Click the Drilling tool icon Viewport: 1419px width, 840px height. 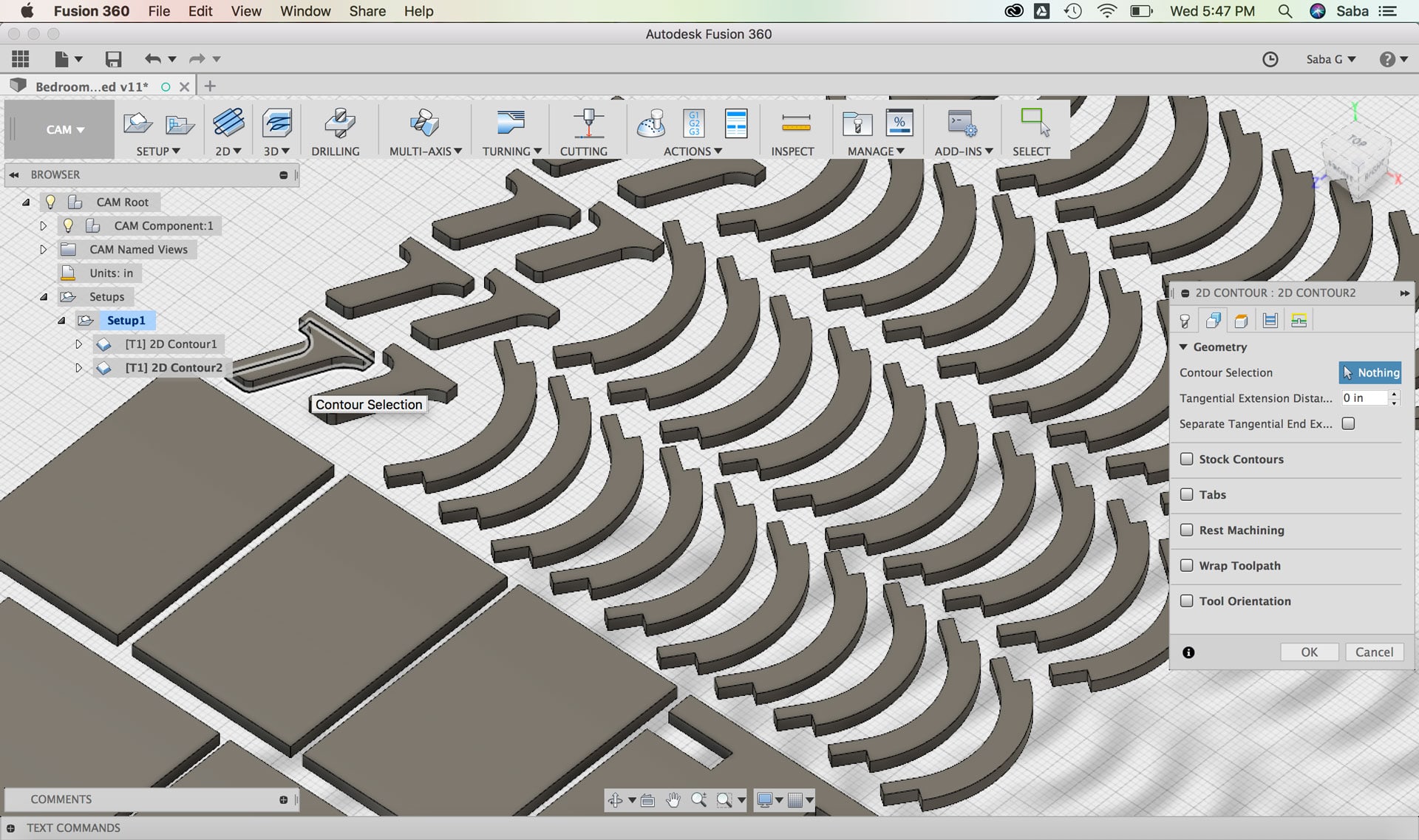[x=339, y=123]
